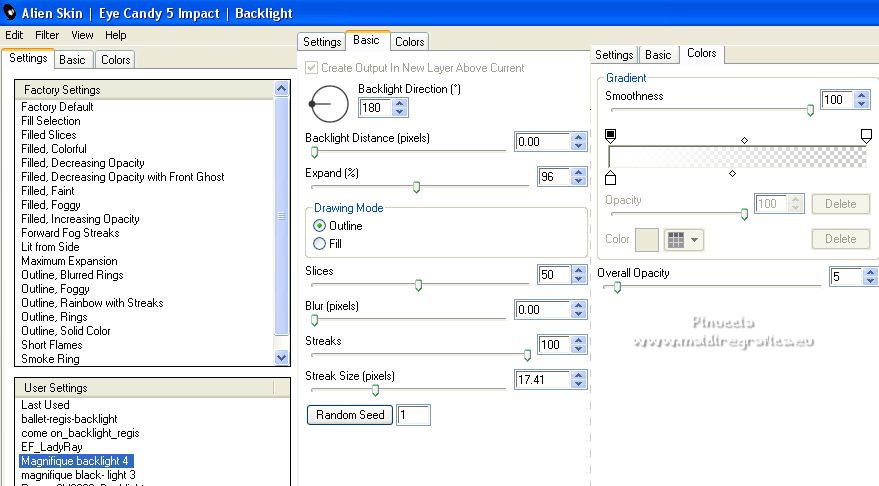
Task: Open the Help menu
Action: coord(115,35)
